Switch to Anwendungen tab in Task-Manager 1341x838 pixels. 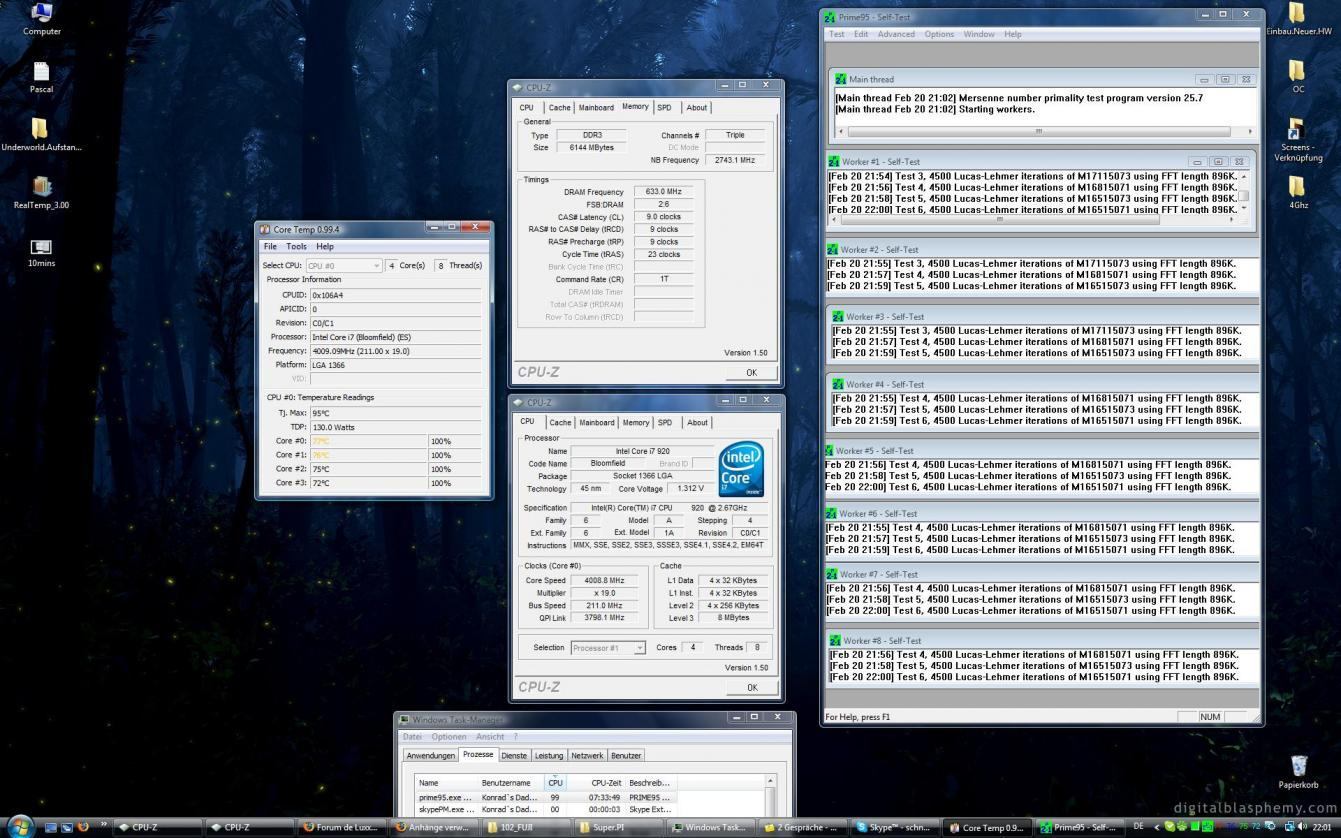[431, 756]
